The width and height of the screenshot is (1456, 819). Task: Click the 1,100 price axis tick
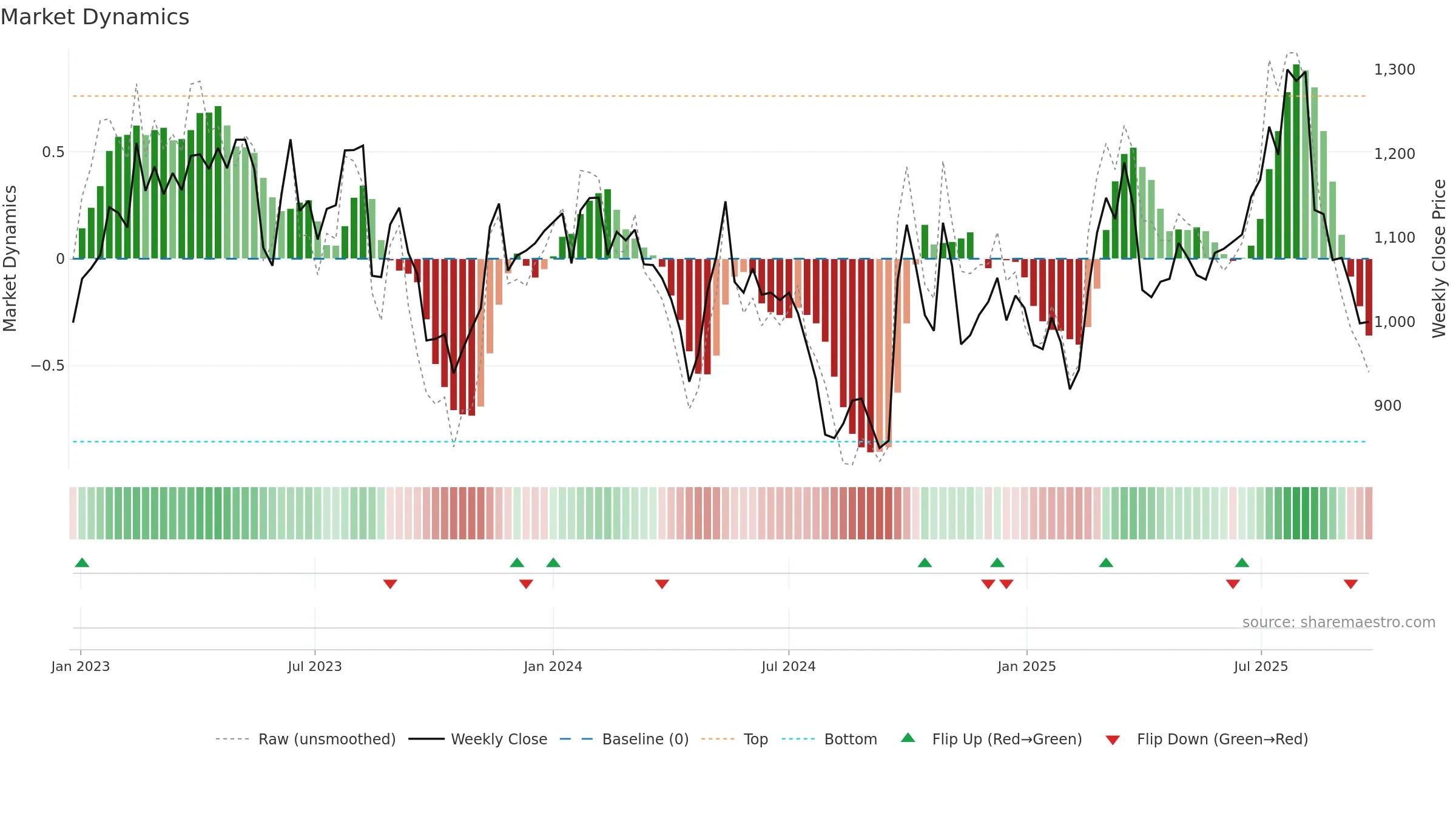(1395, 238)
